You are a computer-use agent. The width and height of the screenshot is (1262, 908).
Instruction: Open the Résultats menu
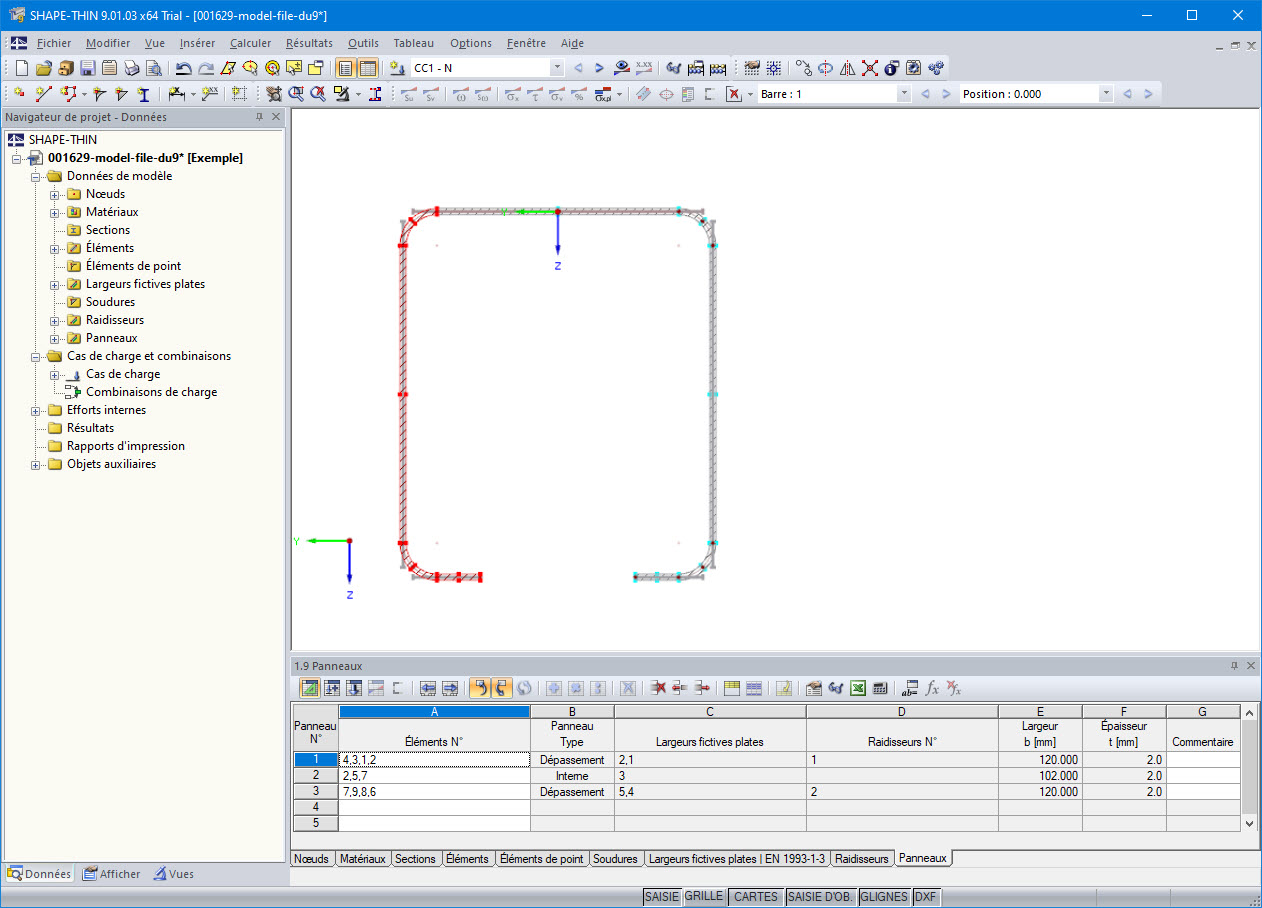click(x=309, y=43)
